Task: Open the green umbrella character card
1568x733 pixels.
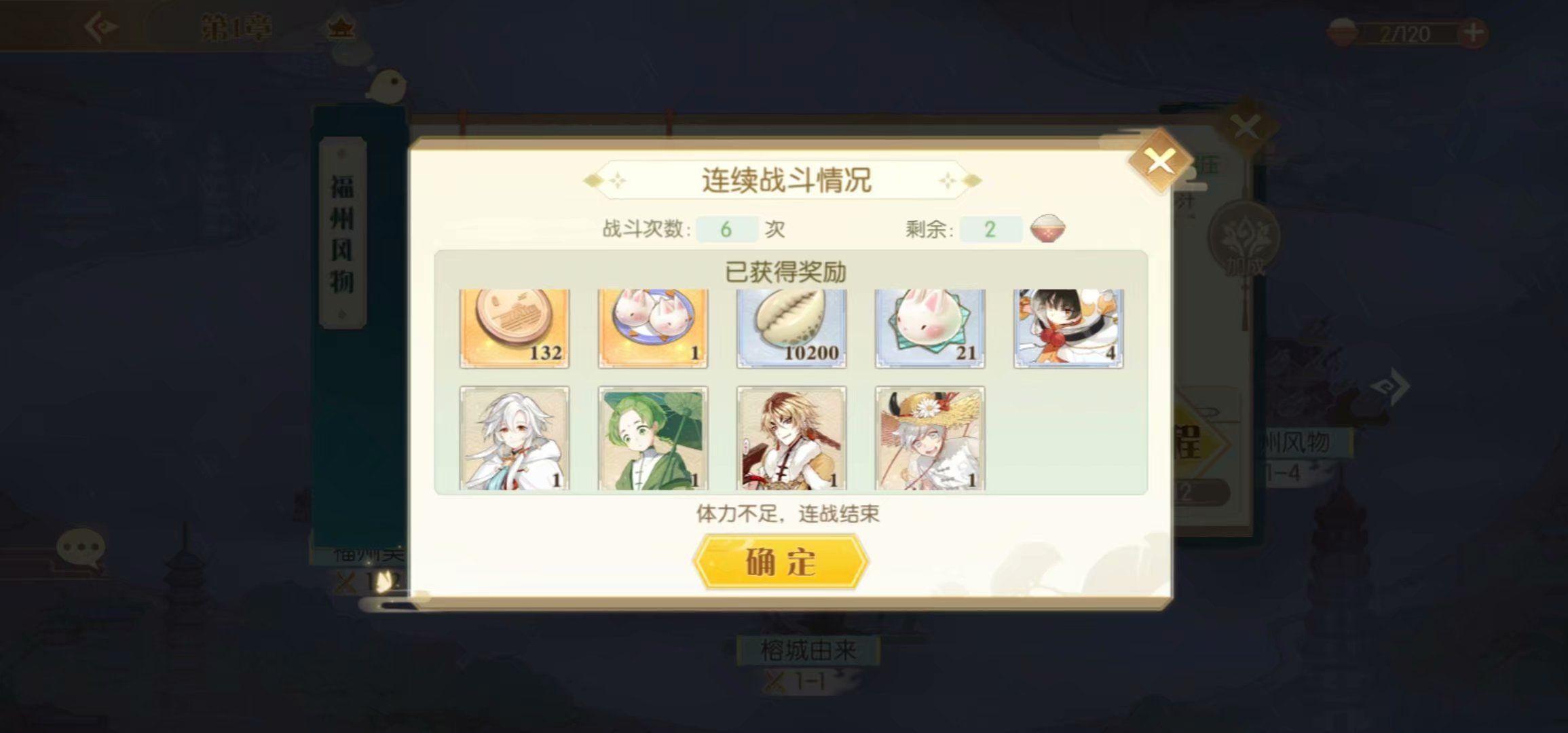Action: [653, 438]
